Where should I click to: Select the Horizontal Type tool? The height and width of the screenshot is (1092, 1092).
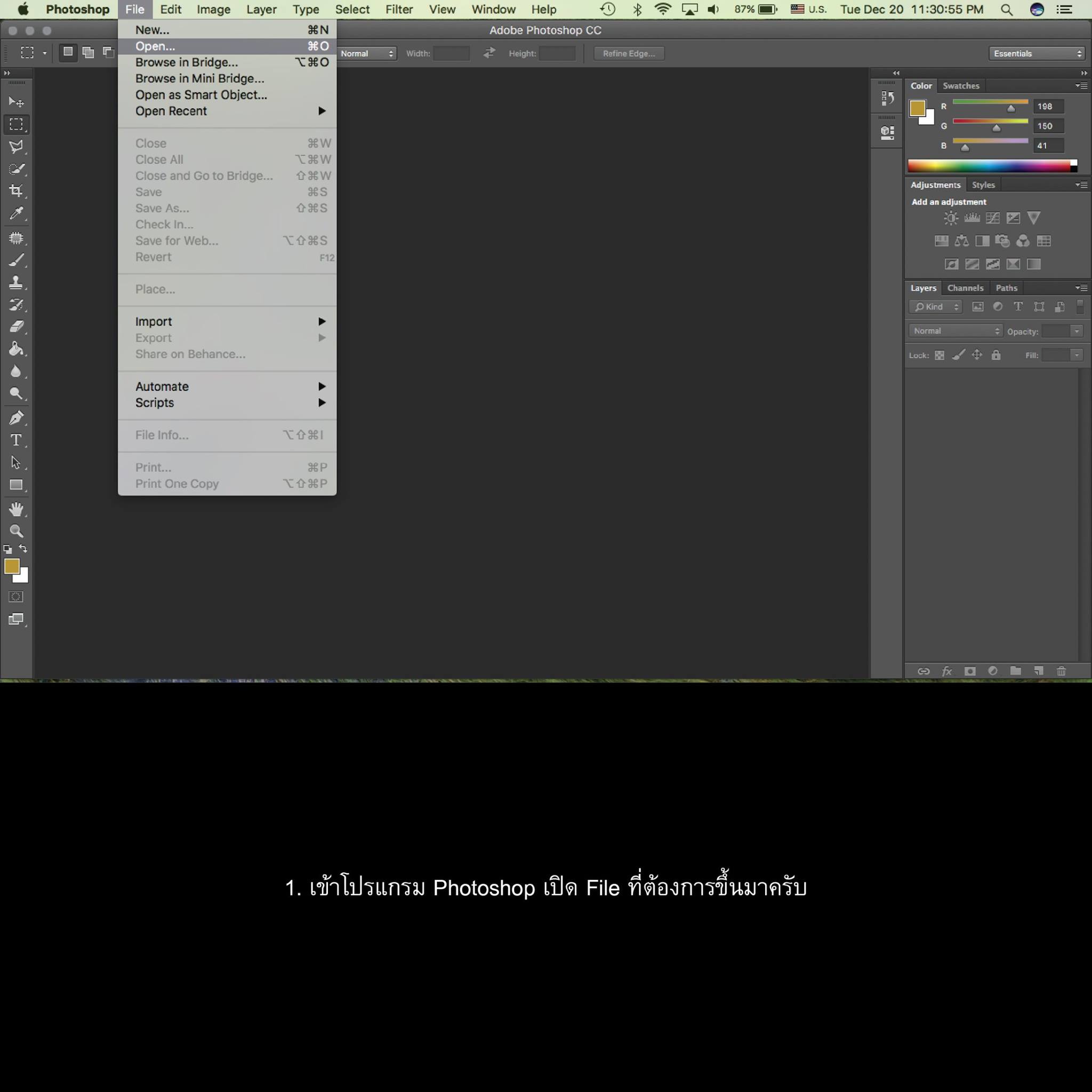[17, 440]
